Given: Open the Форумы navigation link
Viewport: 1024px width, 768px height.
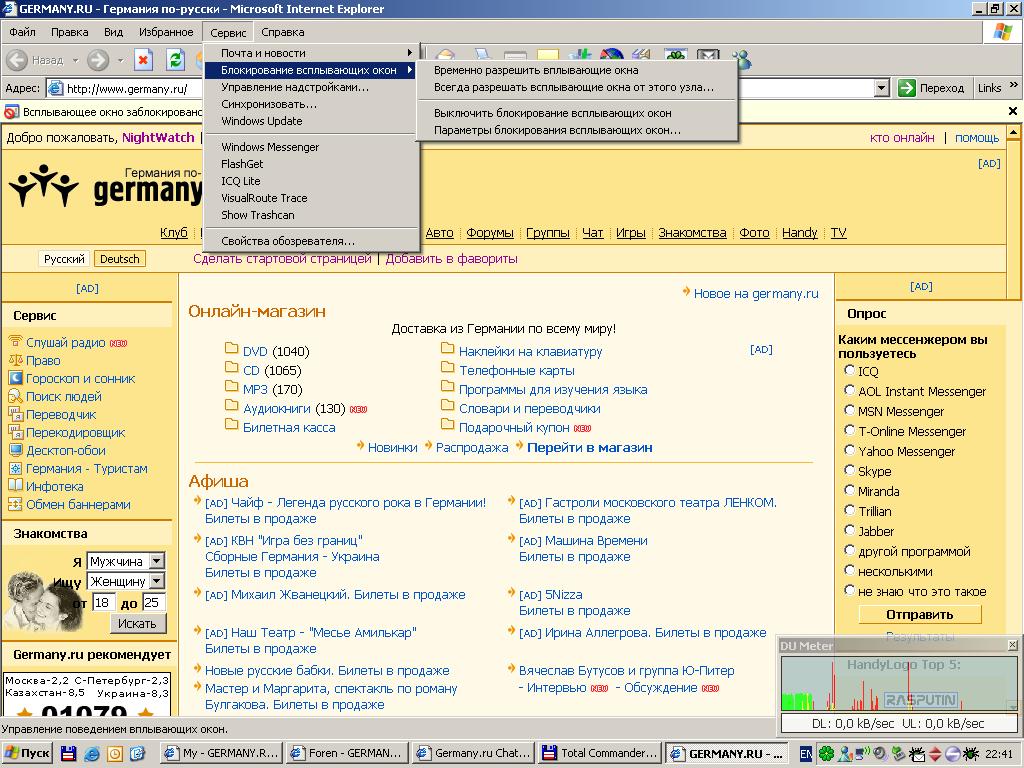Looking at the screenshot, I should (490, 232).
